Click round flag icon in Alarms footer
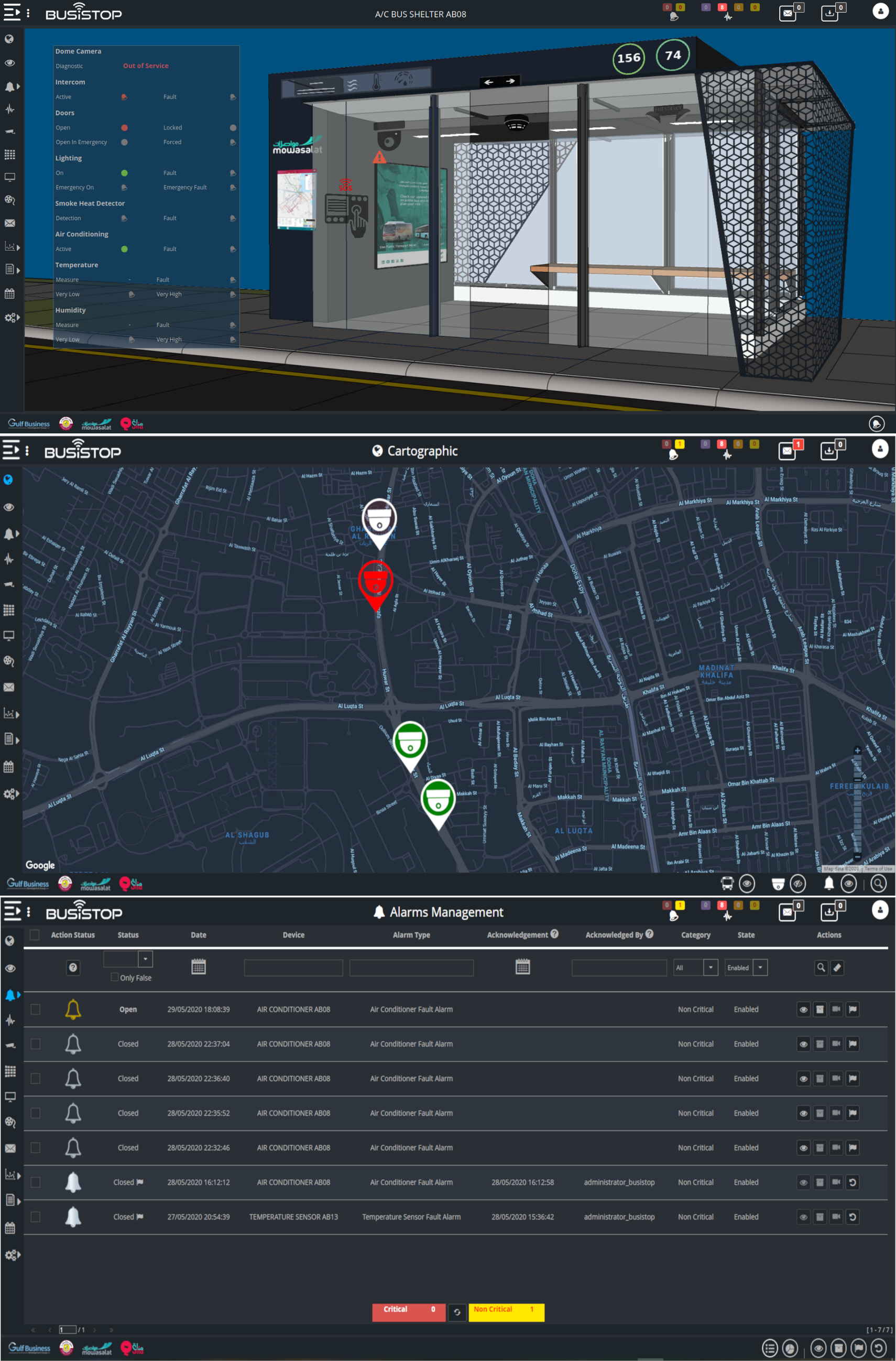The width and height of the screenshot is (896, 1361). coord(858,1348)
